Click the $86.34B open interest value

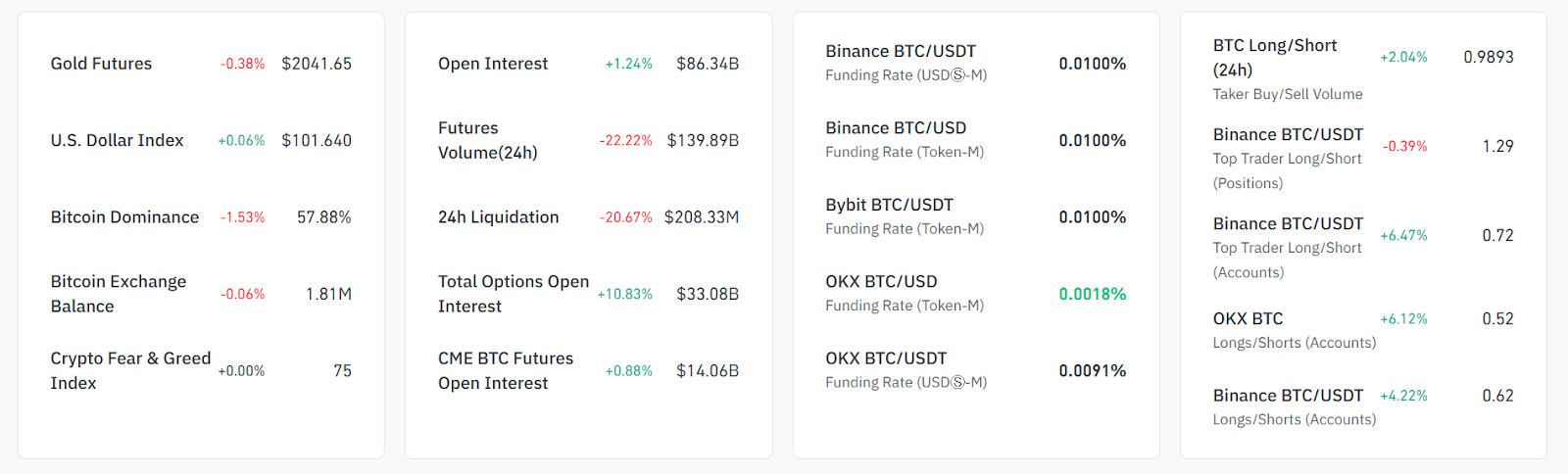click(x=707, y=64)
